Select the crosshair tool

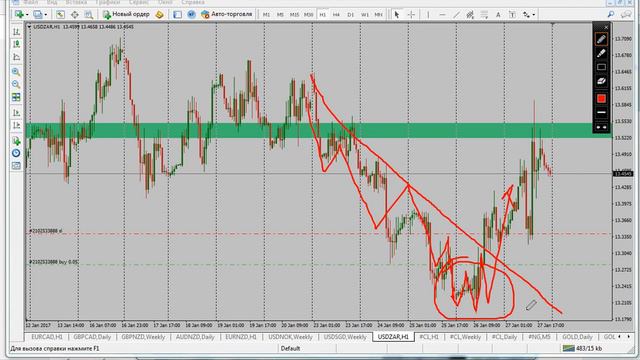[411, 15]
